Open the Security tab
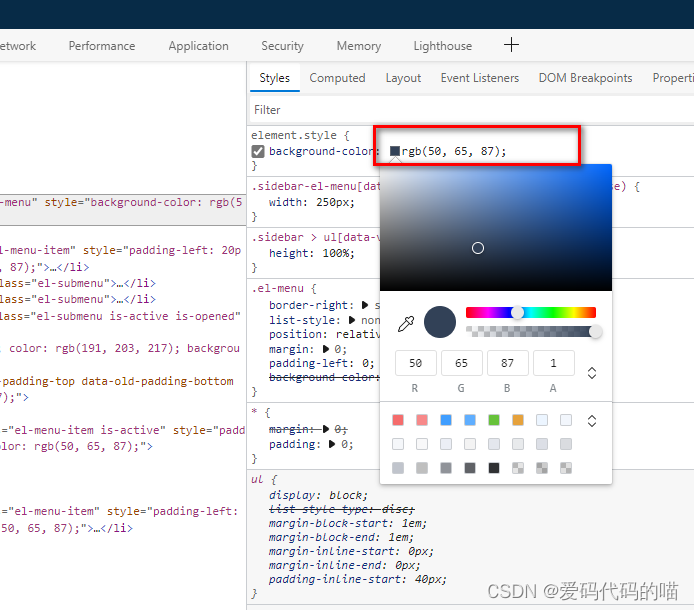The height and width of the screenshot is (610, 694). (x=282, y=46)
